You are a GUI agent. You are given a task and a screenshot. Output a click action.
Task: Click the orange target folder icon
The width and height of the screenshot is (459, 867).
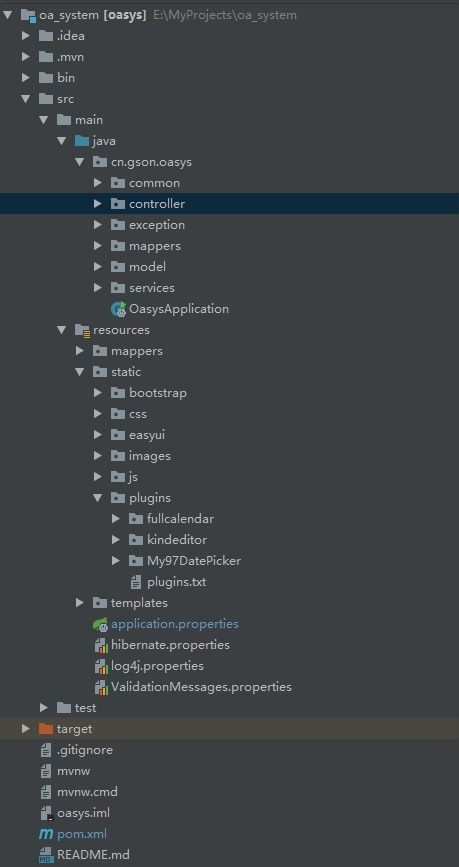(x=46, y=729)
